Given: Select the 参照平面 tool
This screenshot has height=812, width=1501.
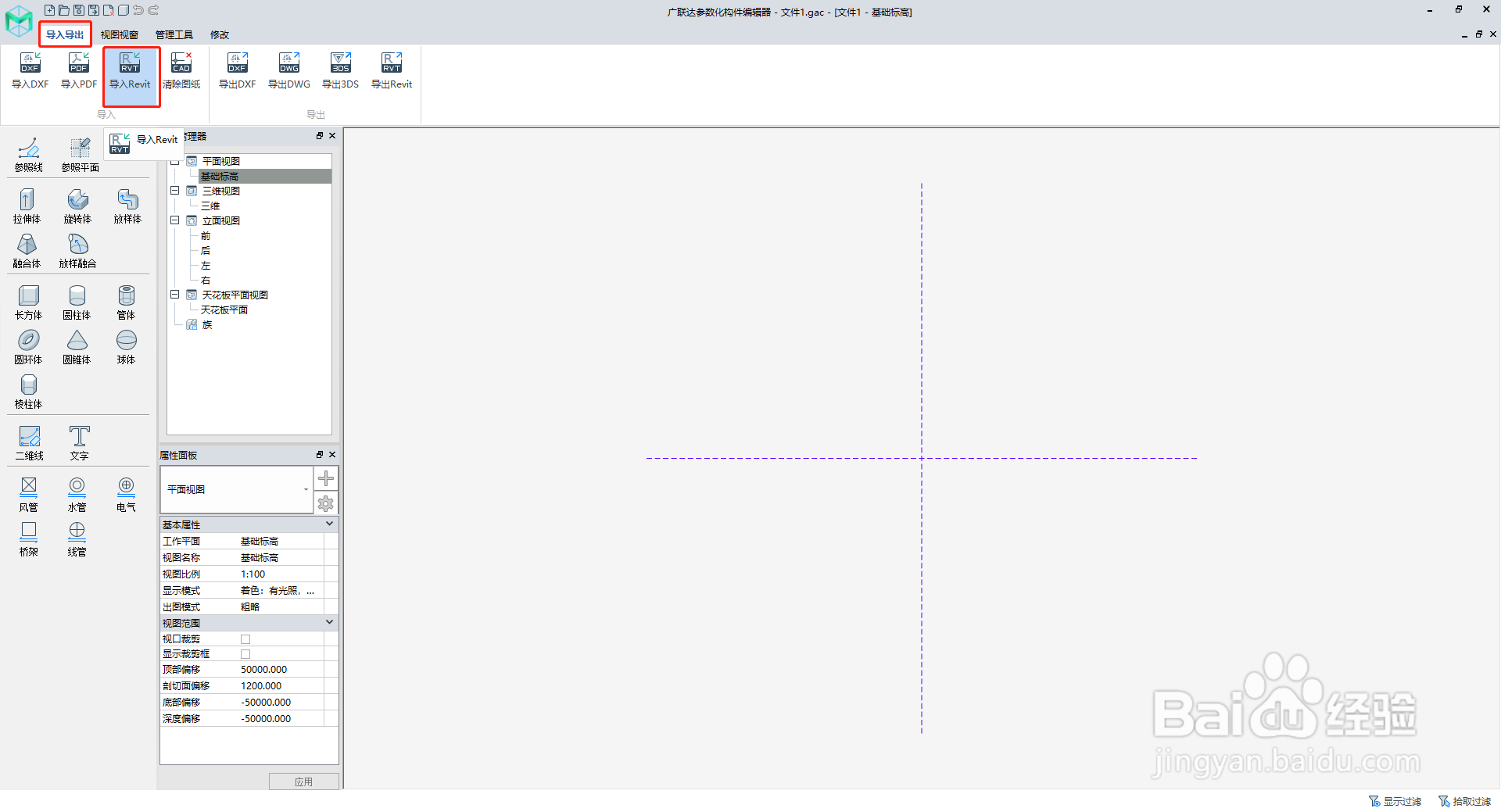Looking at the screenshot, I should tap(80, 155).
